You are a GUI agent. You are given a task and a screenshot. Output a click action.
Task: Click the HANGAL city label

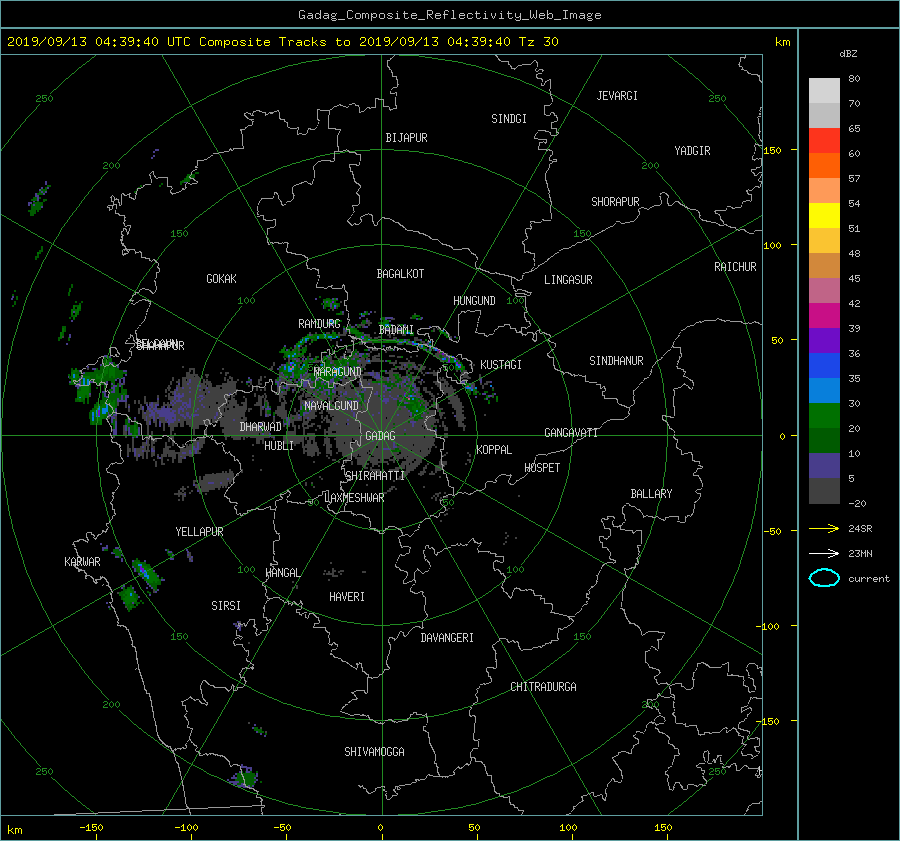click(x=282, y=573)
